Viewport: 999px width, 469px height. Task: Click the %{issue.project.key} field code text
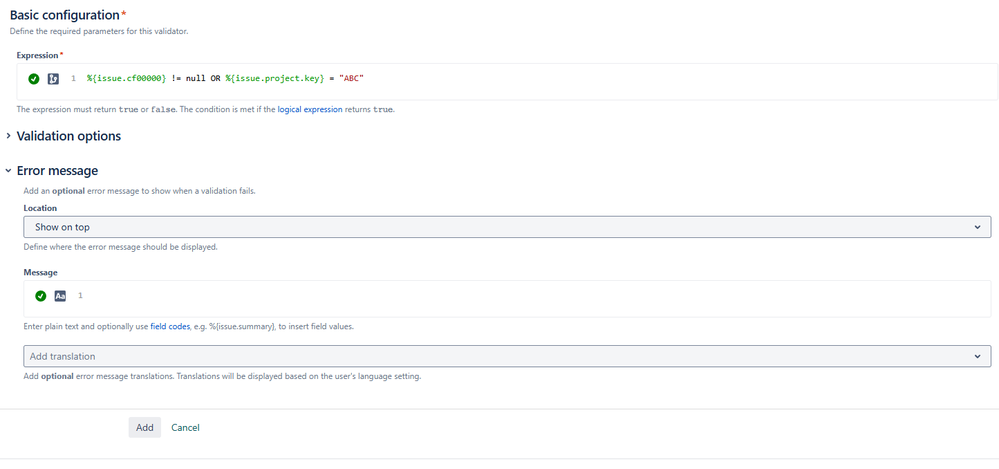point(275,78)
